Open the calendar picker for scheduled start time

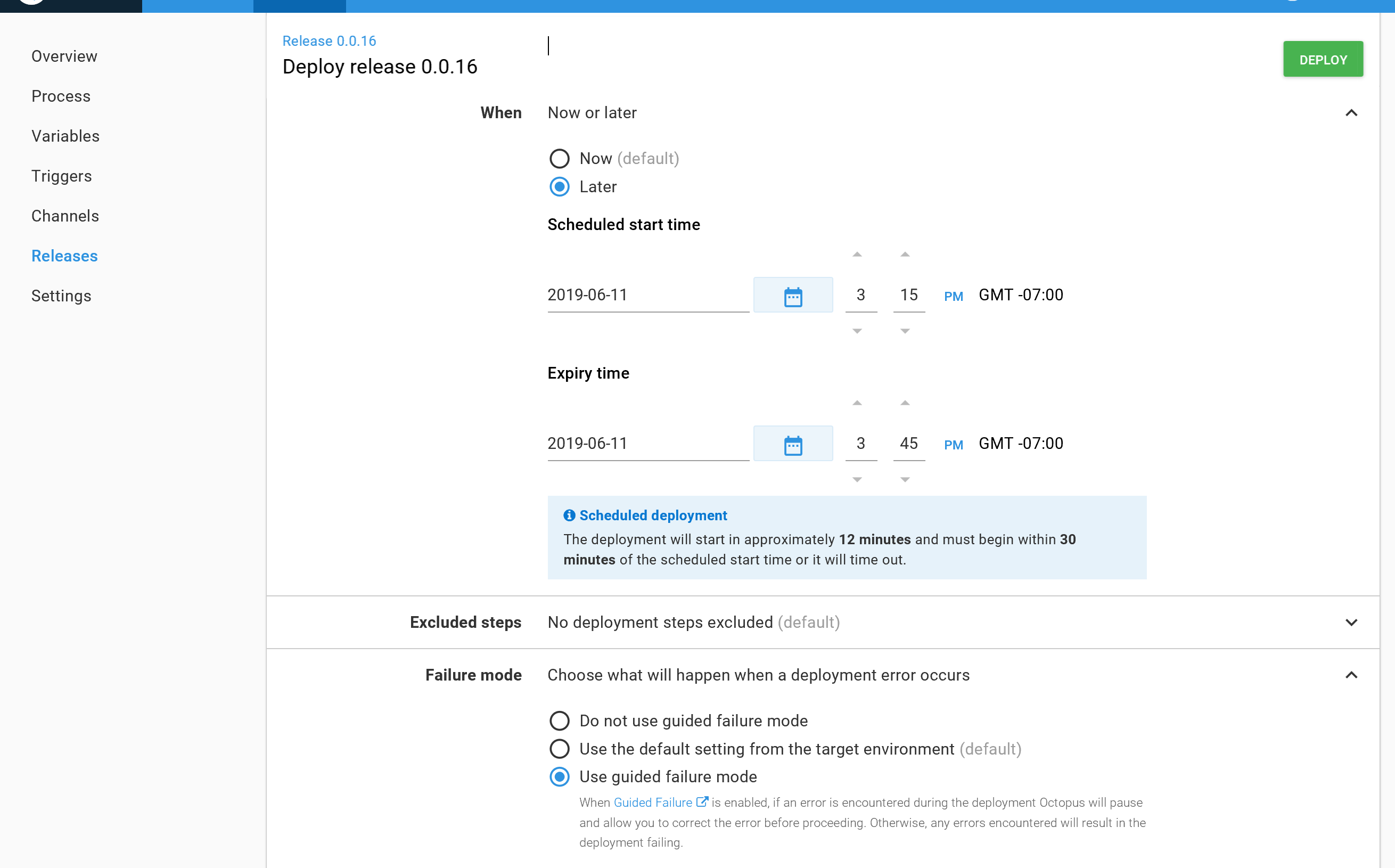794,294
